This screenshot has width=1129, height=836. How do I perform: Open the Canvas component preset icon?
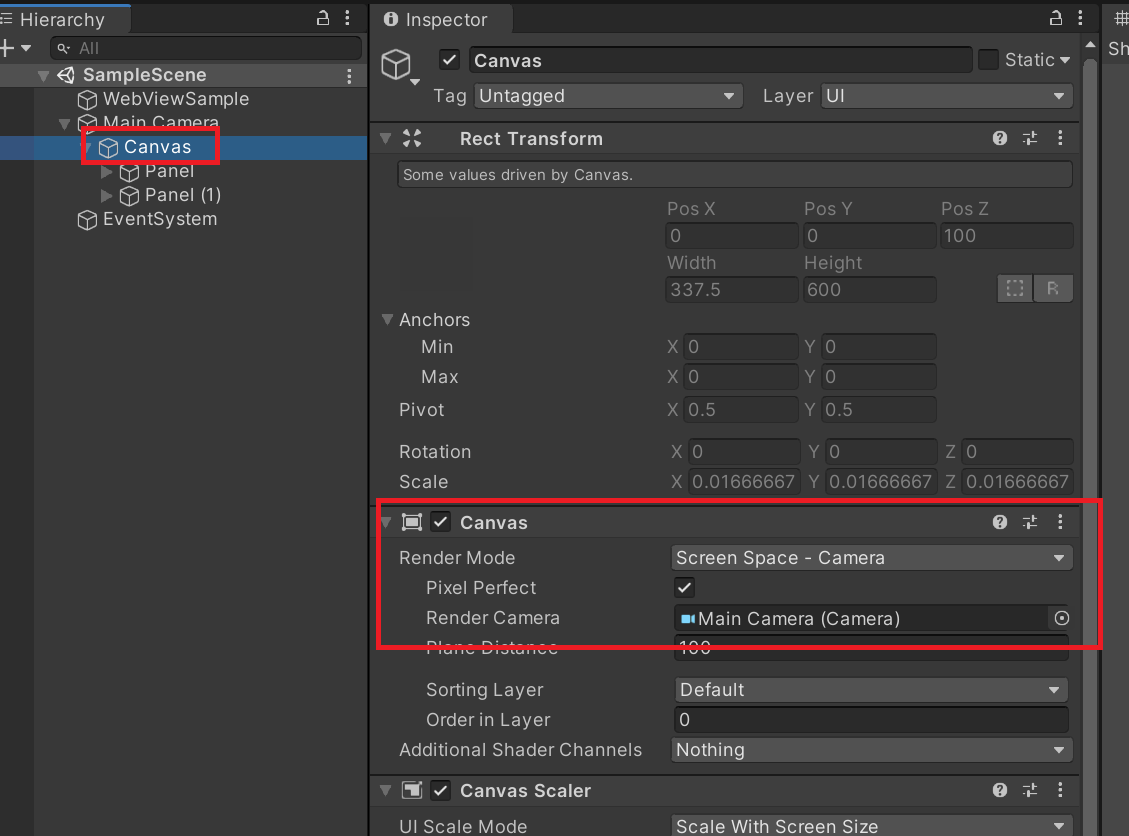tap(1030, 522)
